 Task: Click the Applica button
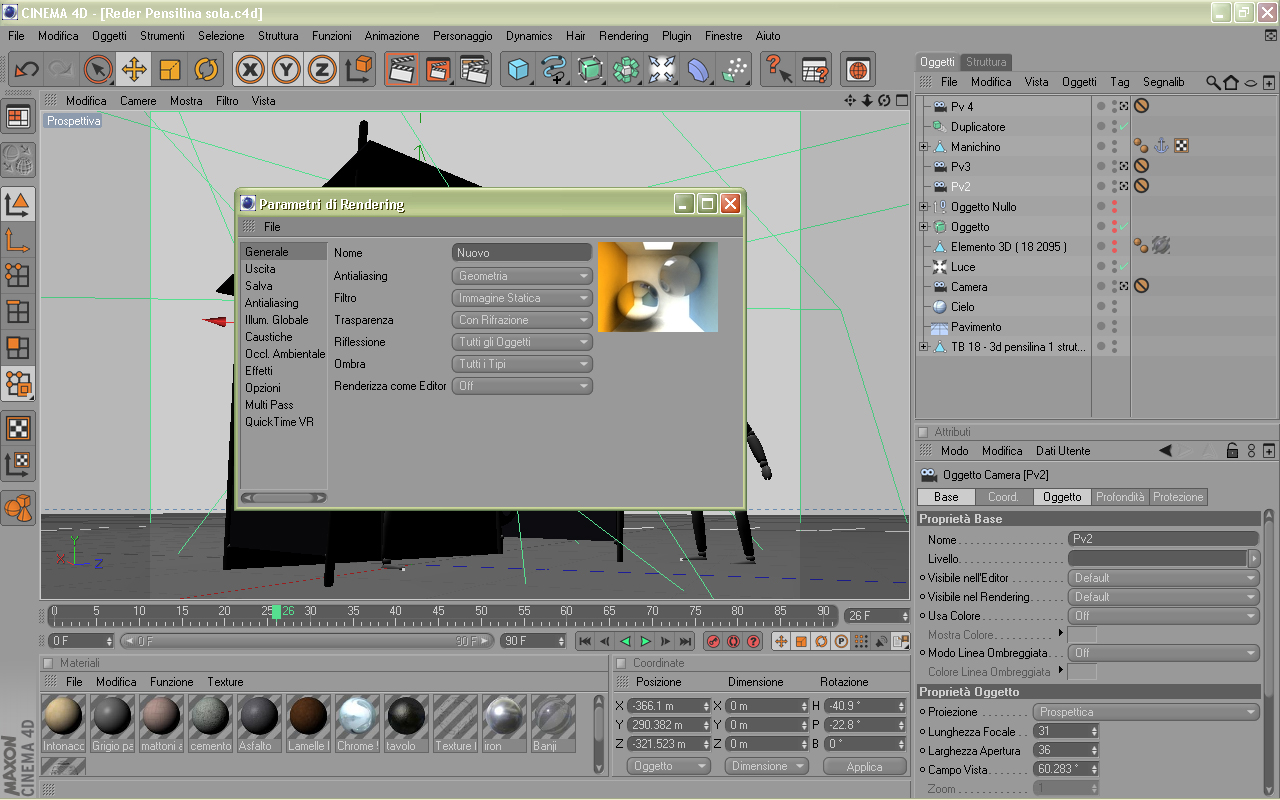(864, 767)
